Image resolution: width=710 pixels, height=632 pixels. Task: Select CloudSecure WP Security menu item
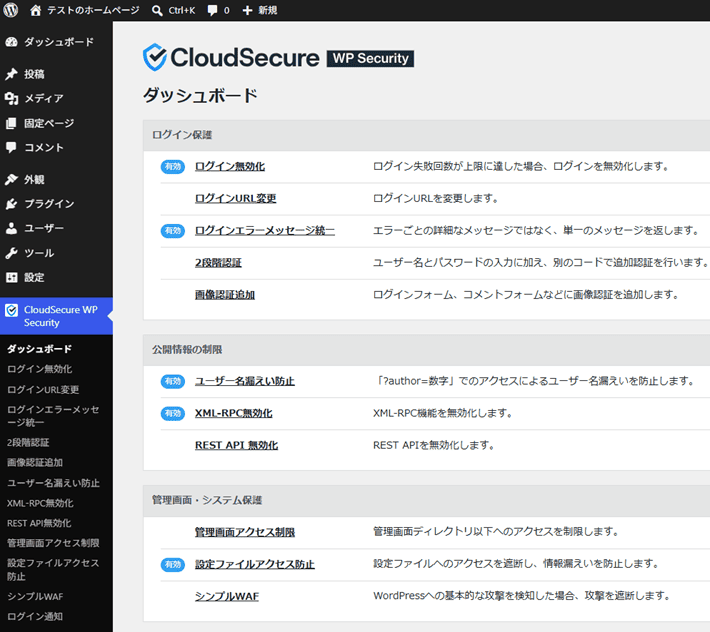56,316
